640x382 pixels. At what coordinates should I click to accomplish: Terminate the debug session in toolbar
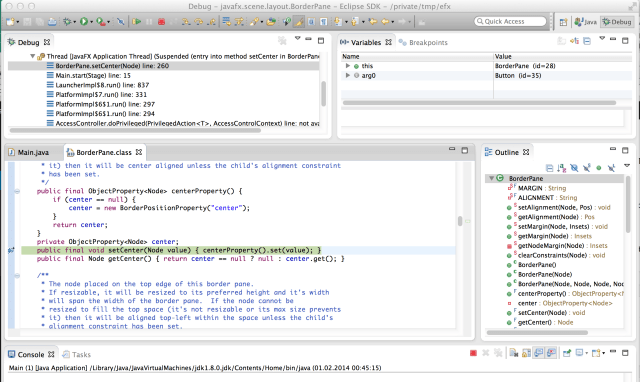click(162, 22)
